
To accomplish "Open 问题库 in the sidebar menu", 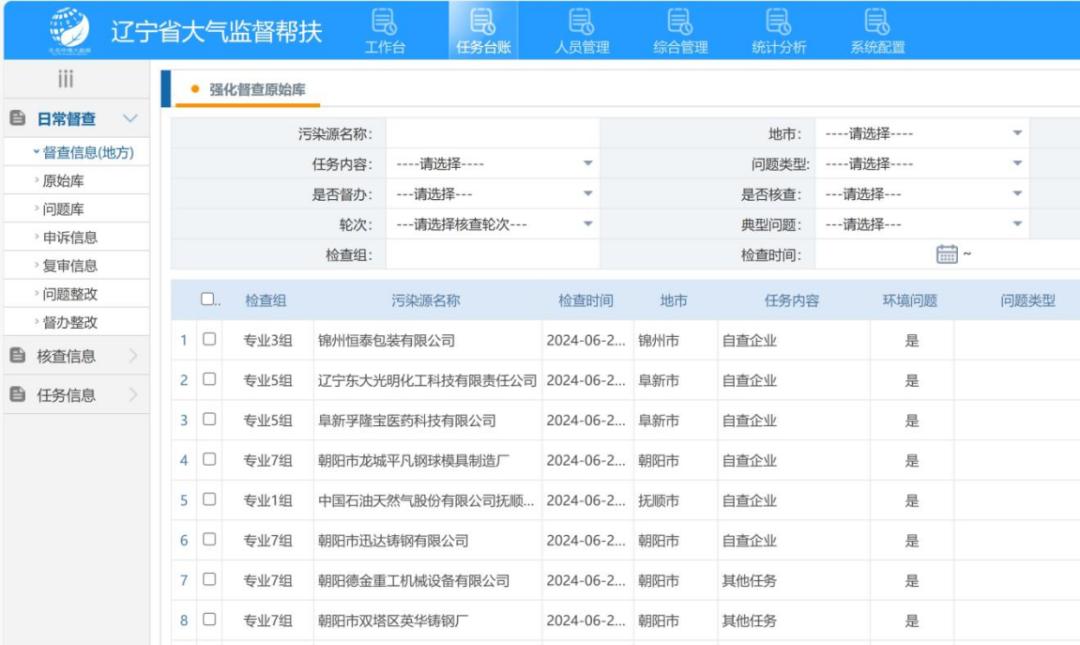I will [x=63, y=209].
